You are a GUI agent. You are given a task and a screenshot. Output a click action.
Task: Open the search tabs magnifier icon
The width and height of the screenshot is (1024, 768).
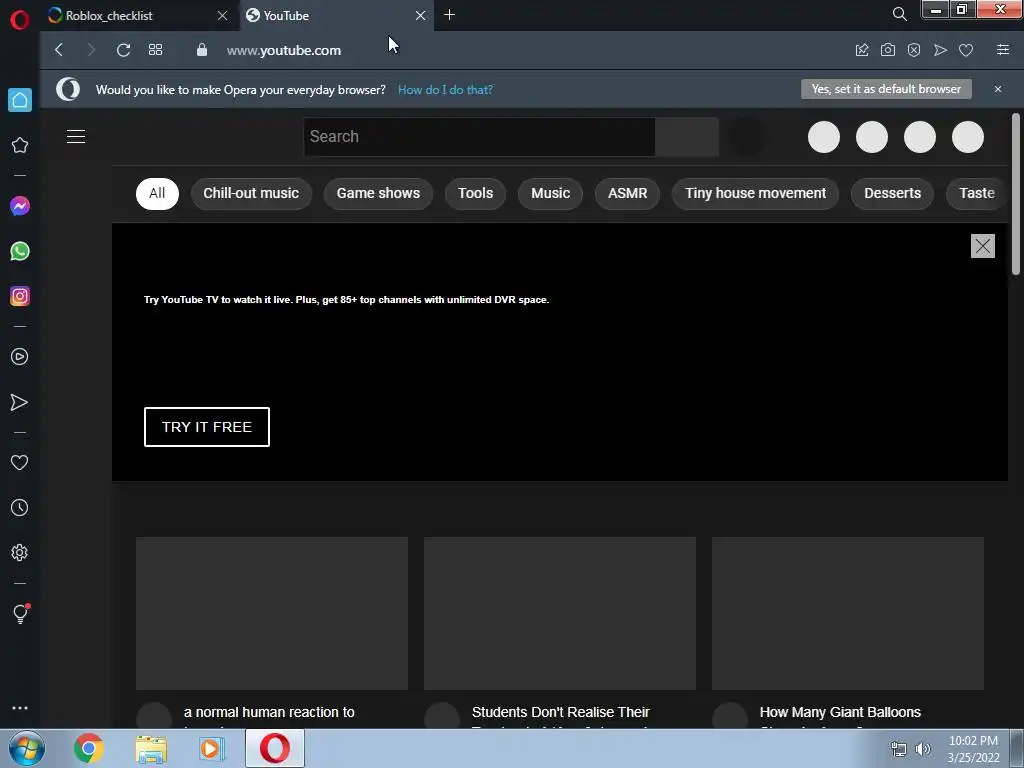tap(899, 14)
